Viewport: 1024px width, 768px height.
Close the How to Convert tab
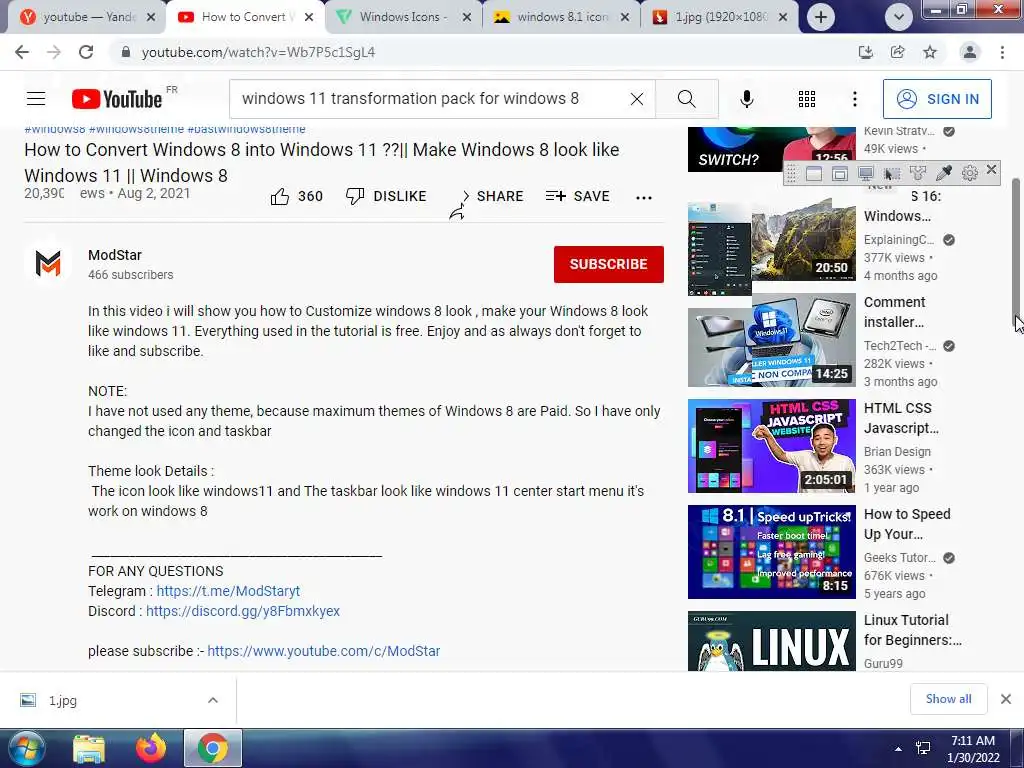tap(309, 17)
